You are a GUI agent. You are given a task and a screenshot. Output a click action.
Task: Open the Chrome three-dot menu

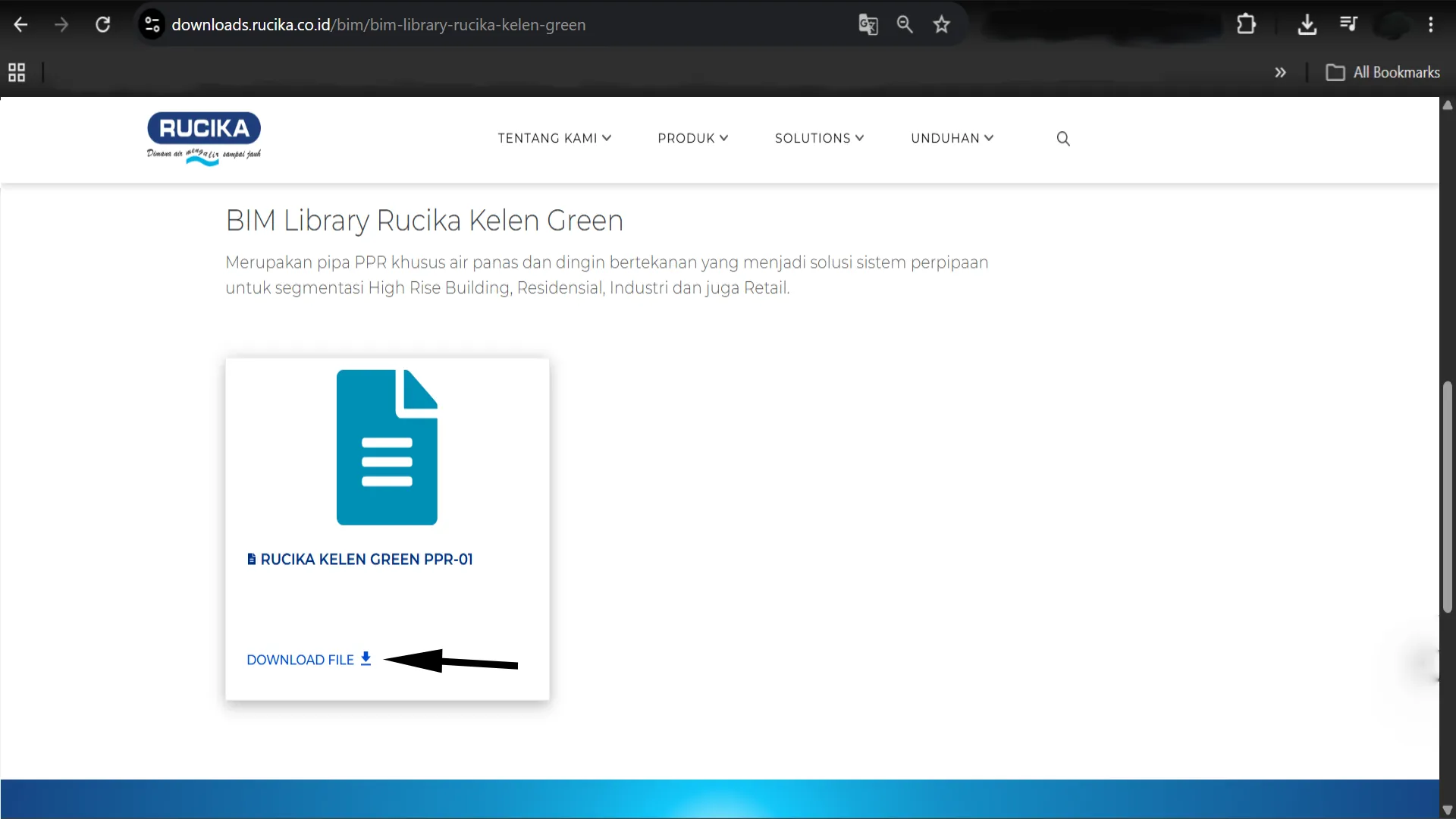[x=1431, y=25]
